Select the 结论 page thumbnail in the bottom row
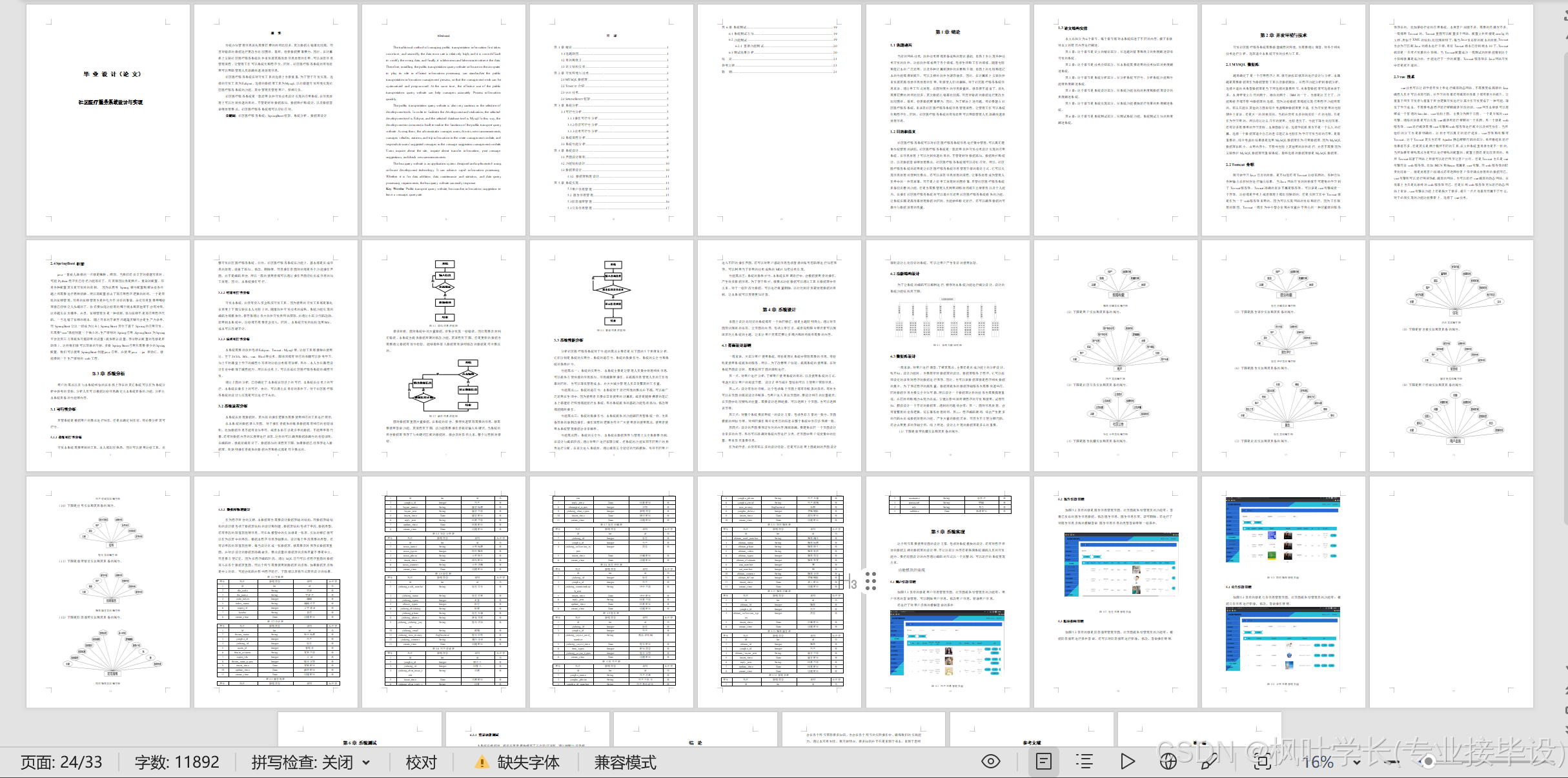The image size is (1568, 778). tap(695, 730)
